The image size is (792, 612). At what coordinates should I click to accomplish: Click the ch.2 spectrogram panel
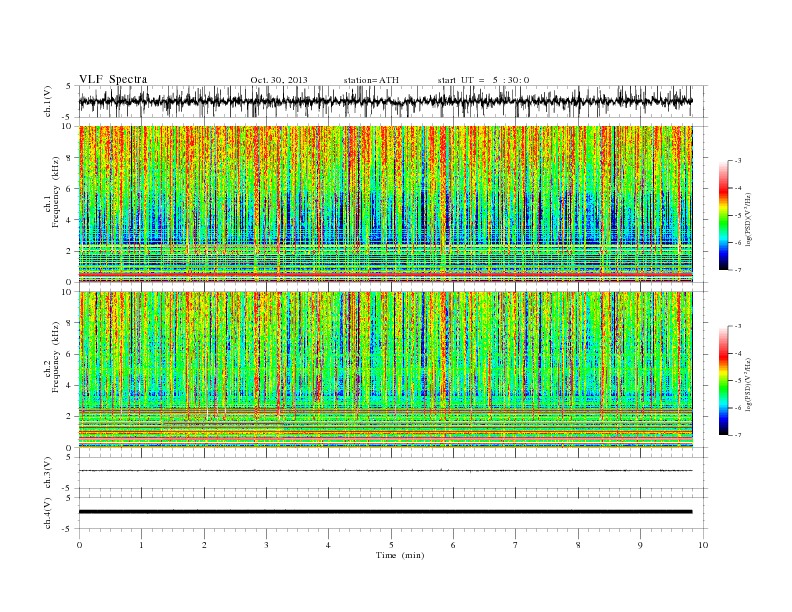[x=385, y=370]
